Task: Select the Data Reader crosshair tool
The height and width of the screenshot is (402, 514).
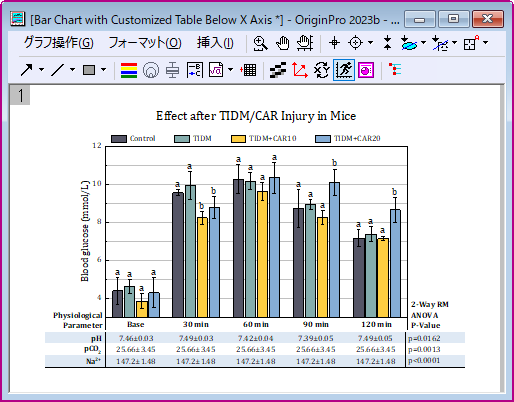Action: 334,43
